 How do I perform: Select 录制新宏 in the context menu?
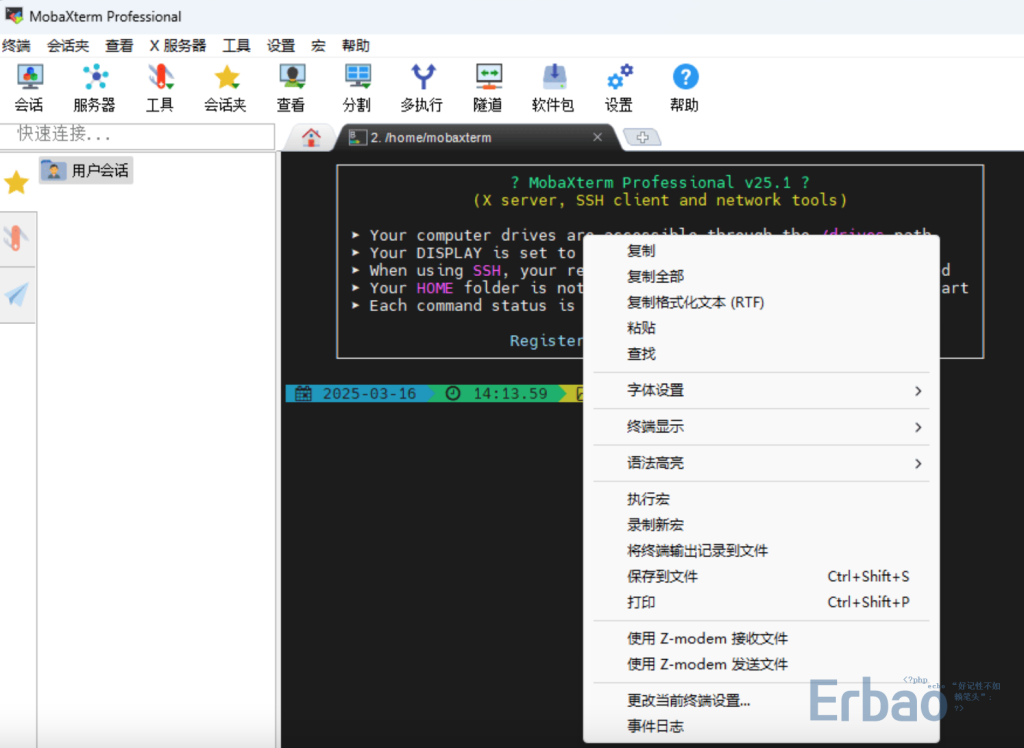point(761,525)
